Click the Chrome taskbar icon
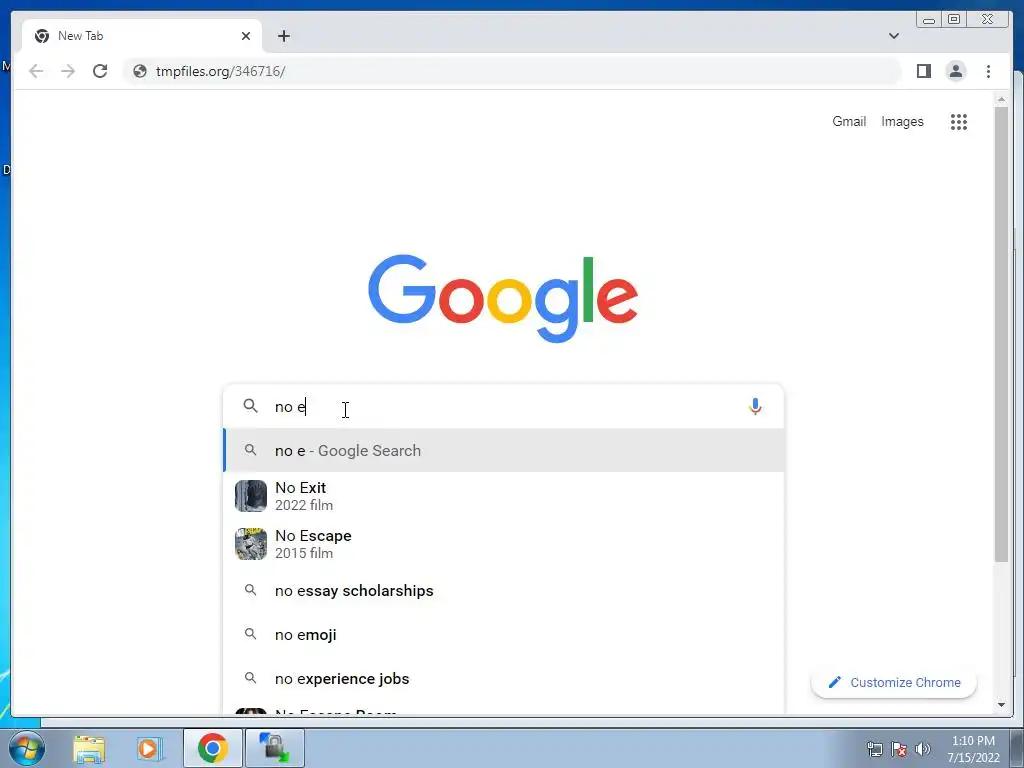Viewport: 1024px width, 768px height. point(212,748)
